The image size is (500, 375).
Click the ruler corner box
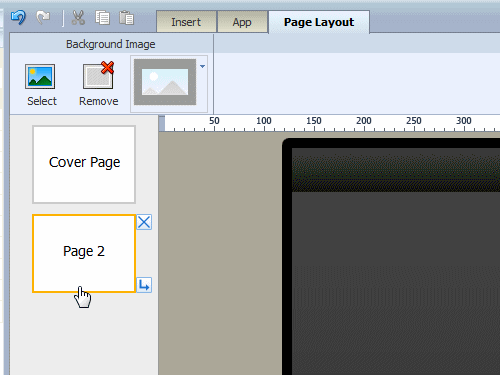coord(162,123)
